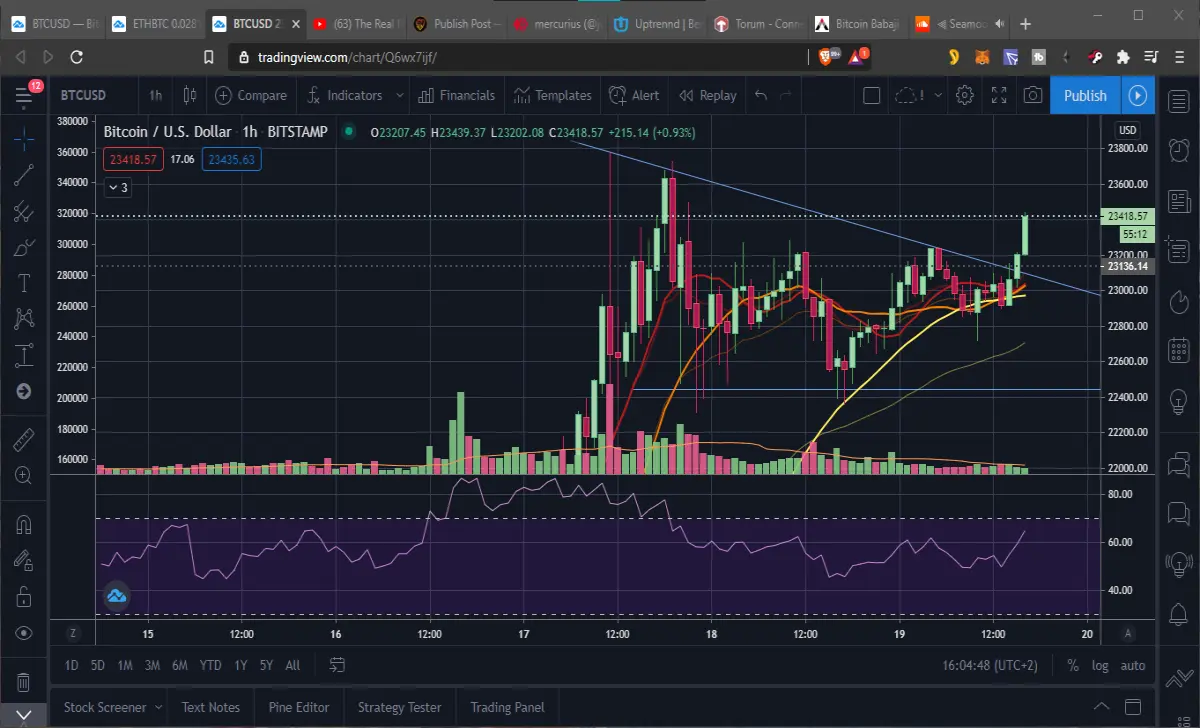Viewport: 1200px width, 728px height.
Task: Open the public chat panel
Action: coord(1179,462)
